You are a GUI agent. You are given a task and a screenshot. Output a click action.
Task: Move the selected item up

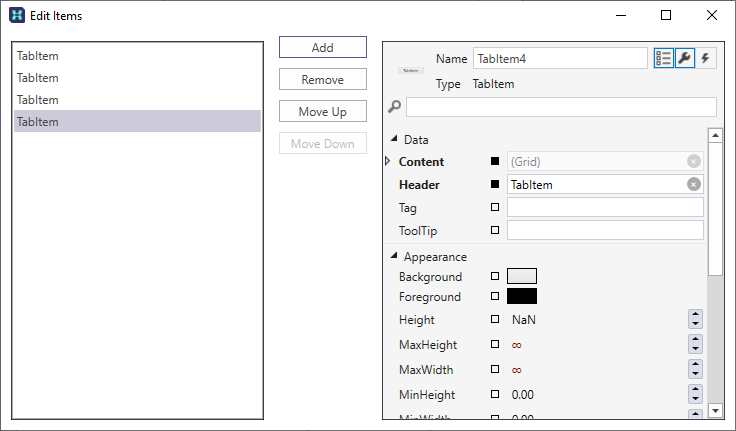[322, 111]
